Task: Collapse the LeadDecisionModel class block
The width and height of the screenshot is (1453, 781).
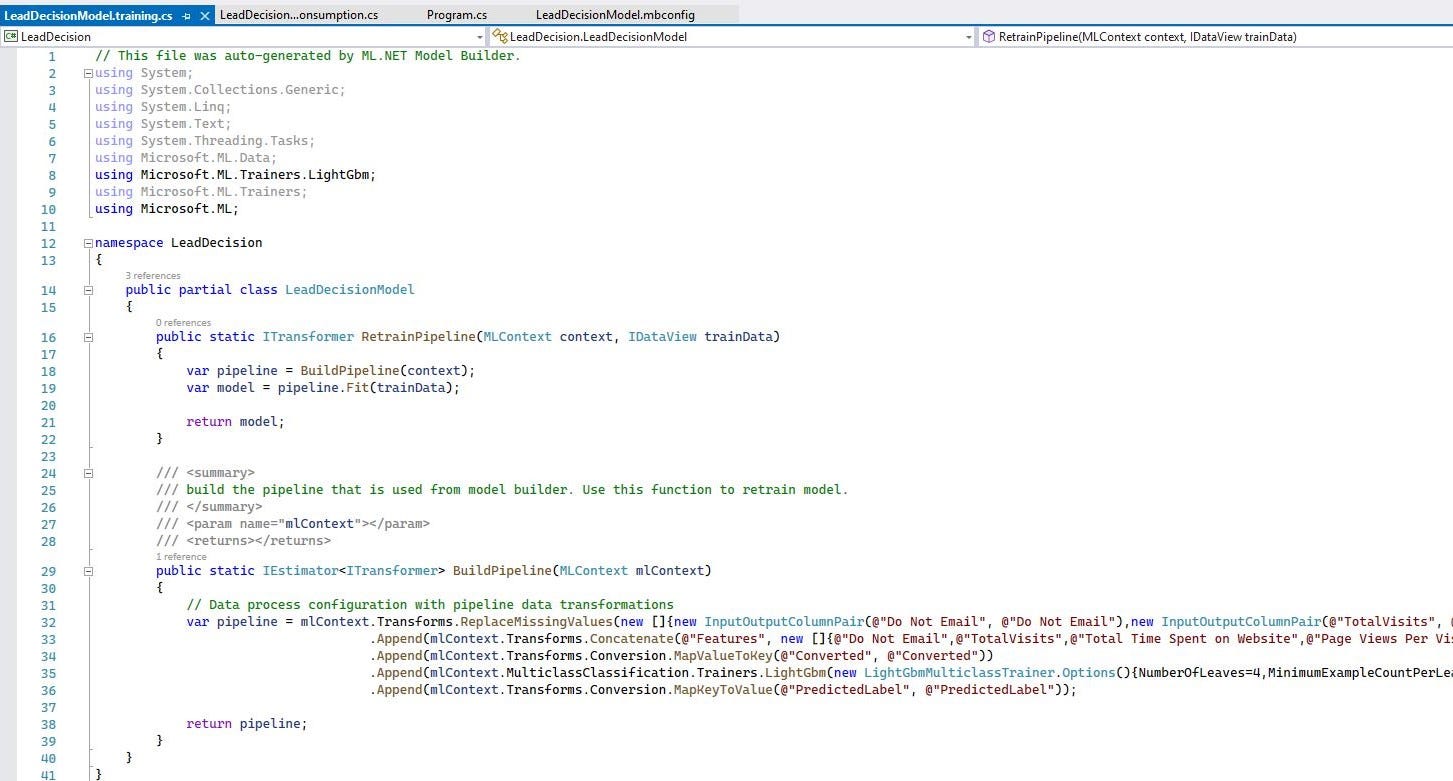Action: click(x=88, y=290)
